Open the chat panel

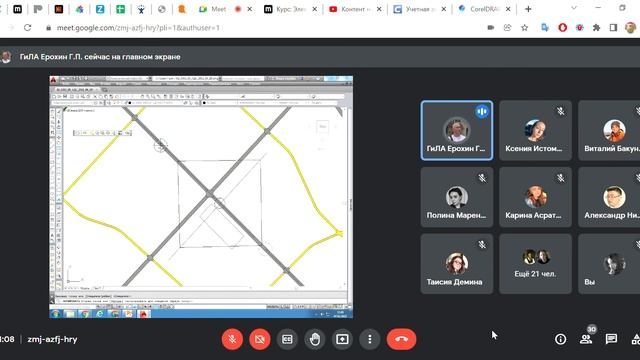611,339
